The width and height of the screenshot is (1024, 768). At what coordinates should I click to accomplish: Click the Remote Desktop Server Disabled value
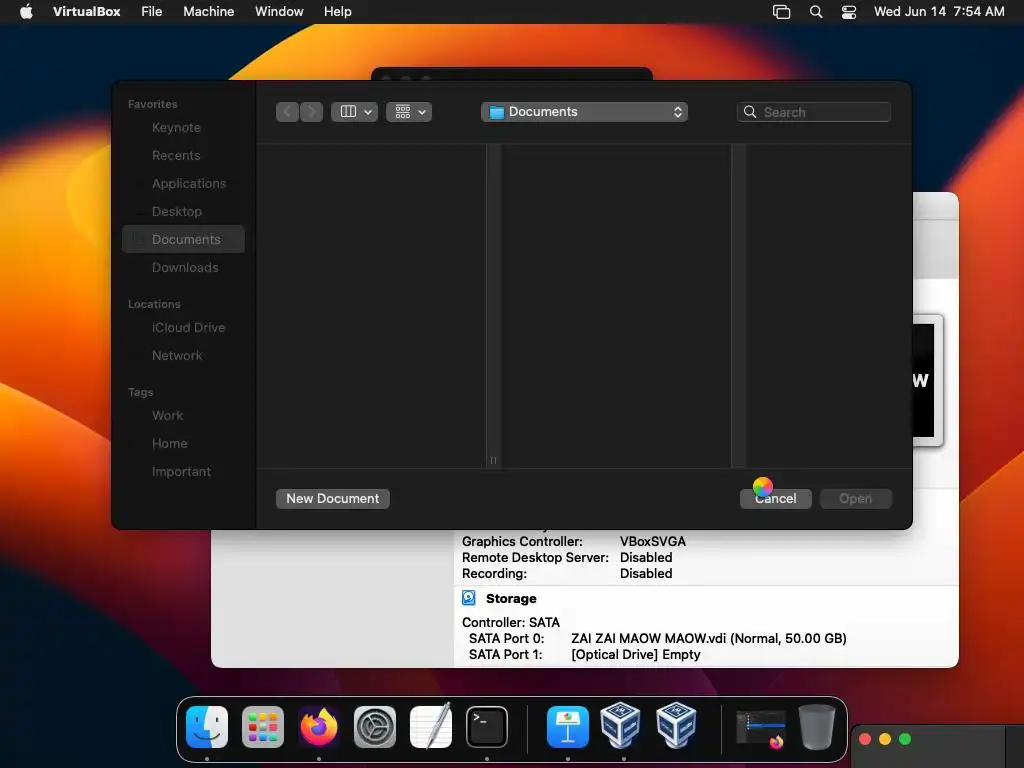[646, 557]
